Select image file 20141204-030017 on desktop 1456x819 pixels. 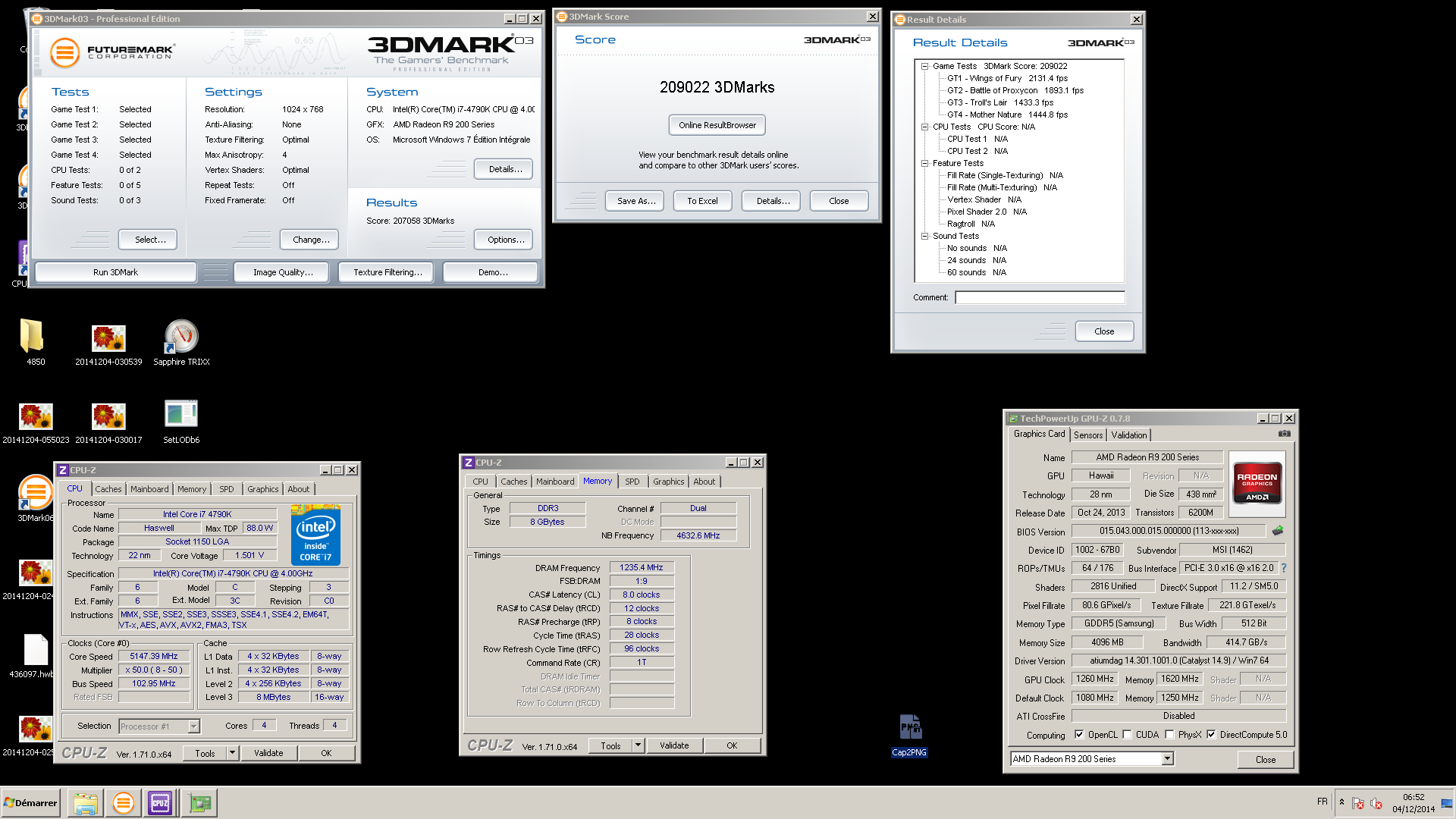click(108, 423)
